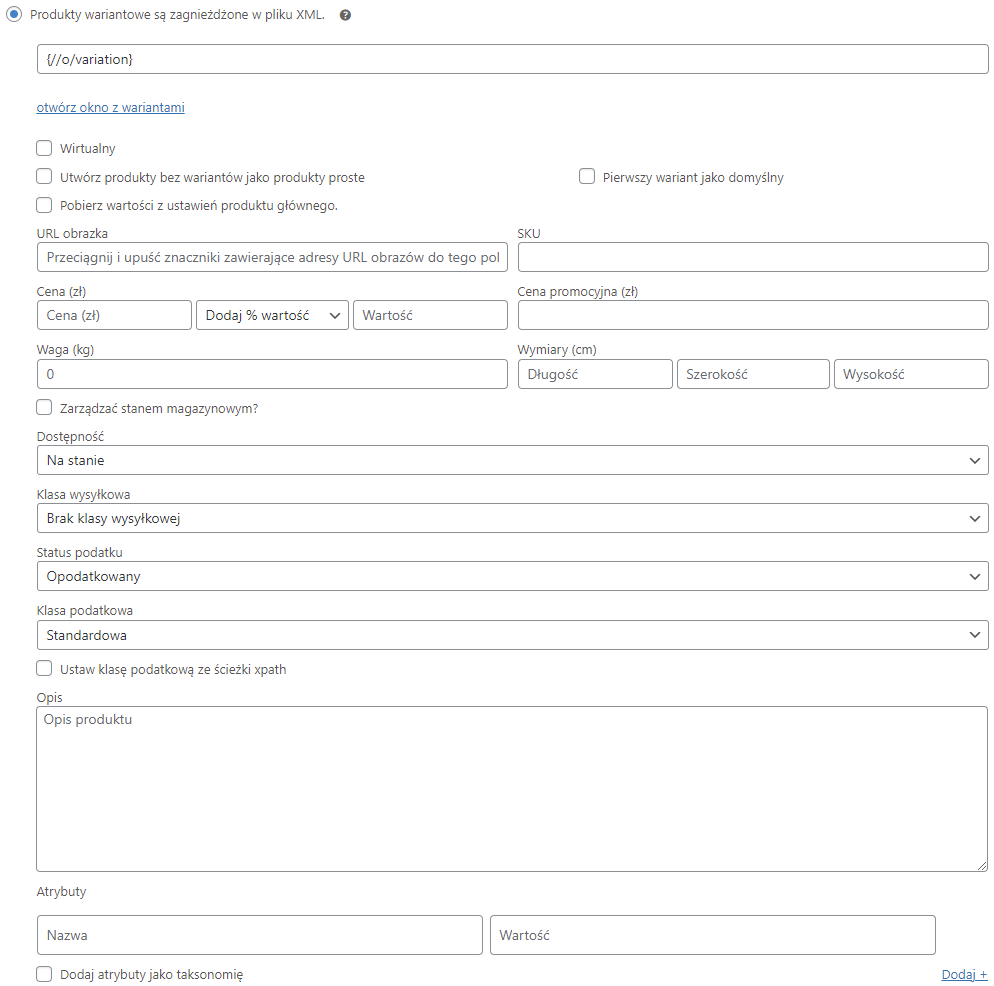Check Ustaw klasę podatkową ze ścieżki xpath
The height and width of the screenshot is (986, 994).
44,668
